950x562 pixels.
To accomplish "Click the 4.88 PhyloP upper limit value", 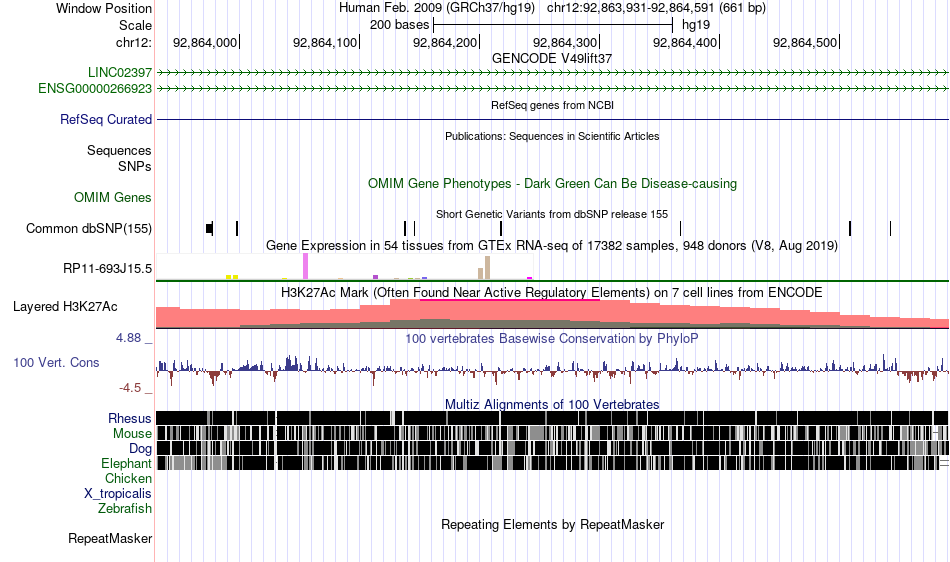I will (x=128, y=338).
